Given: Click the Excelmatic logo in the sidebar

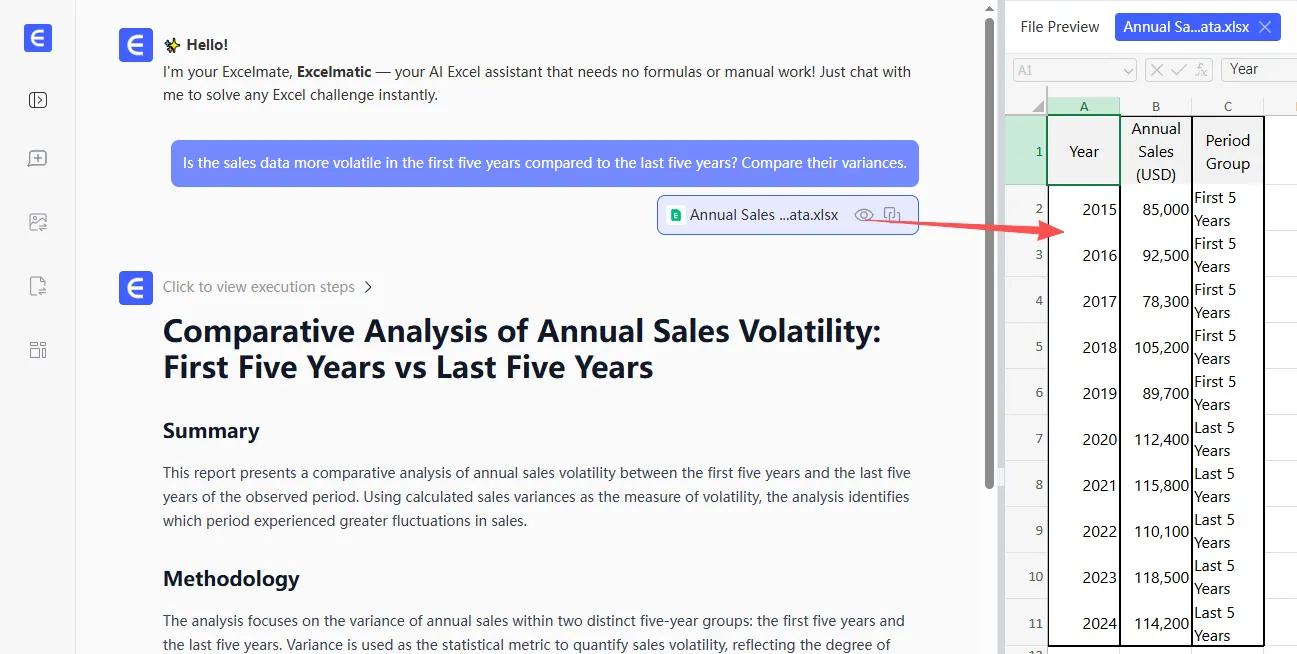Looking at the screenshot, I should [38, 38].
